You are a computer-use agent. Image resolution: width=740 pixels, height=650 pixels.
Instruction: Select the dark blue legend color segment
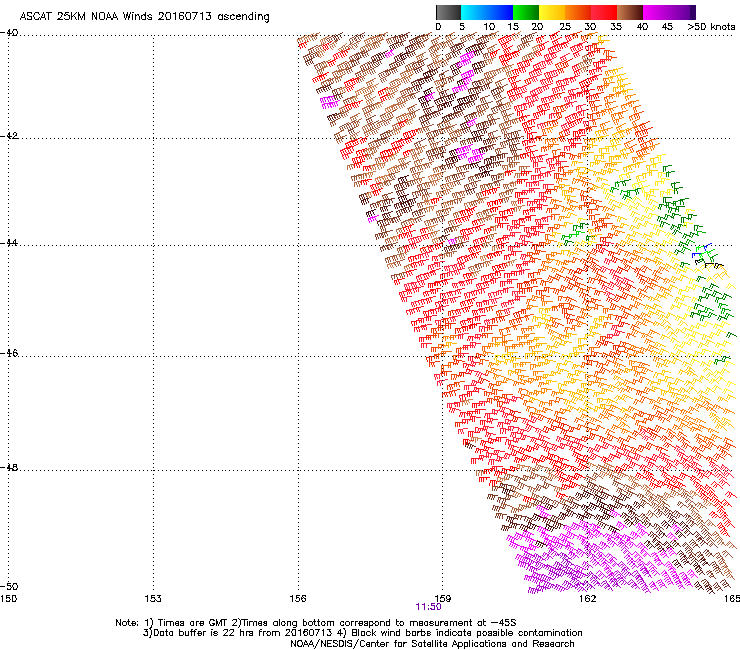coord(500,12)
